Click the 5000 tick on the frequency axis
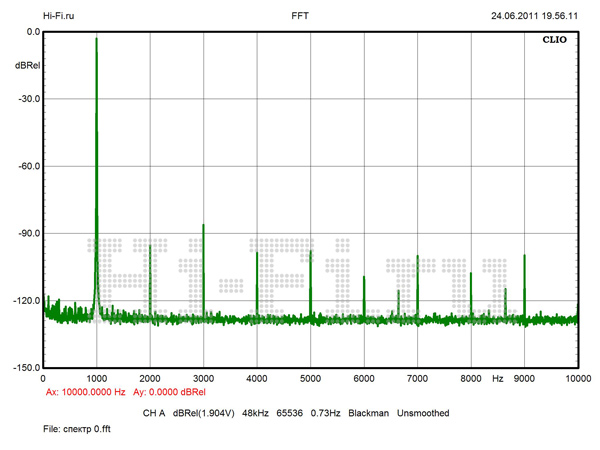This screenshot has width=600, height=450. [310, 380]
